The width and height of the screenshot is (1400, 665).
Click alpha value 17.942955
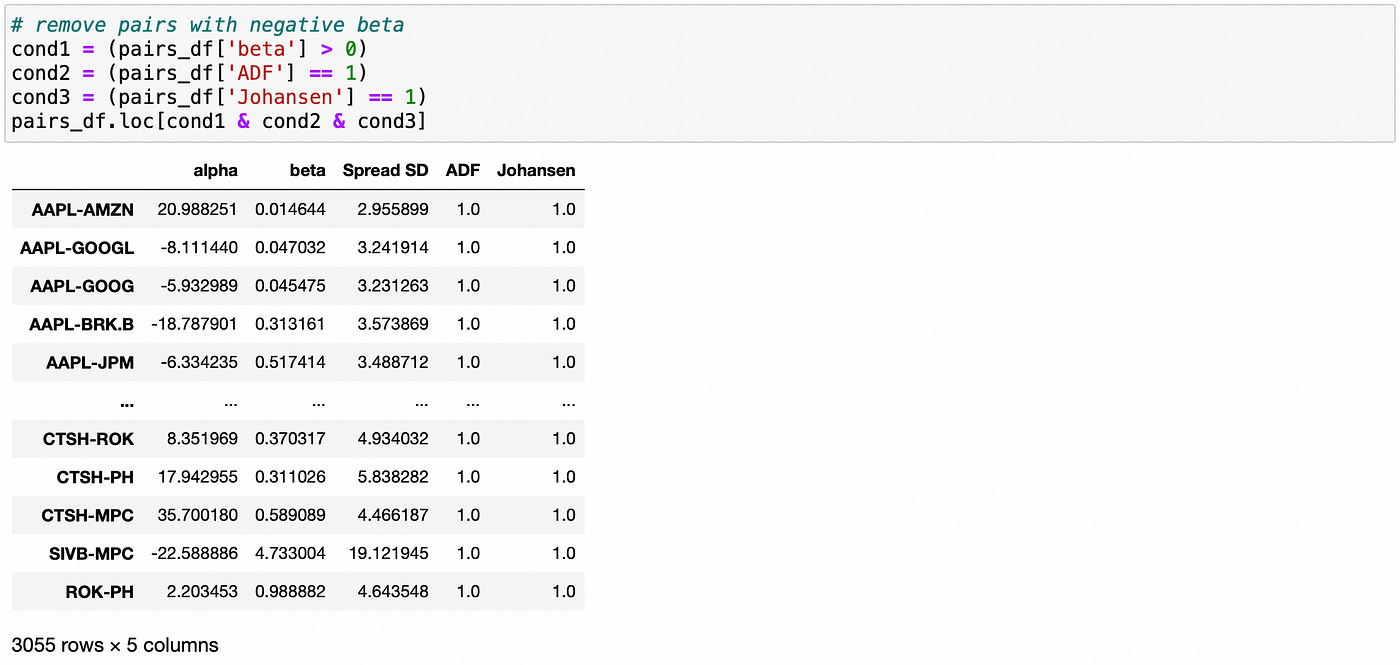pos(198,476)
